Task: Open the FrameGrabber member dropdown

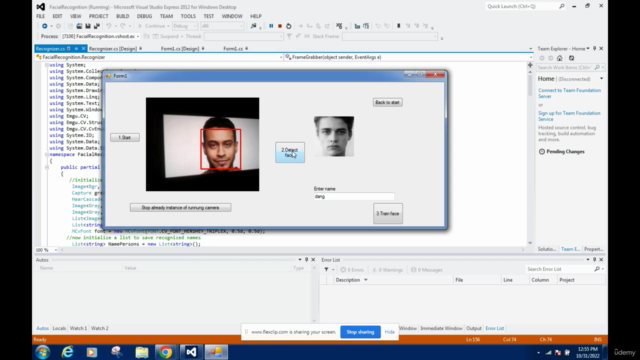Action: [530, 57]
